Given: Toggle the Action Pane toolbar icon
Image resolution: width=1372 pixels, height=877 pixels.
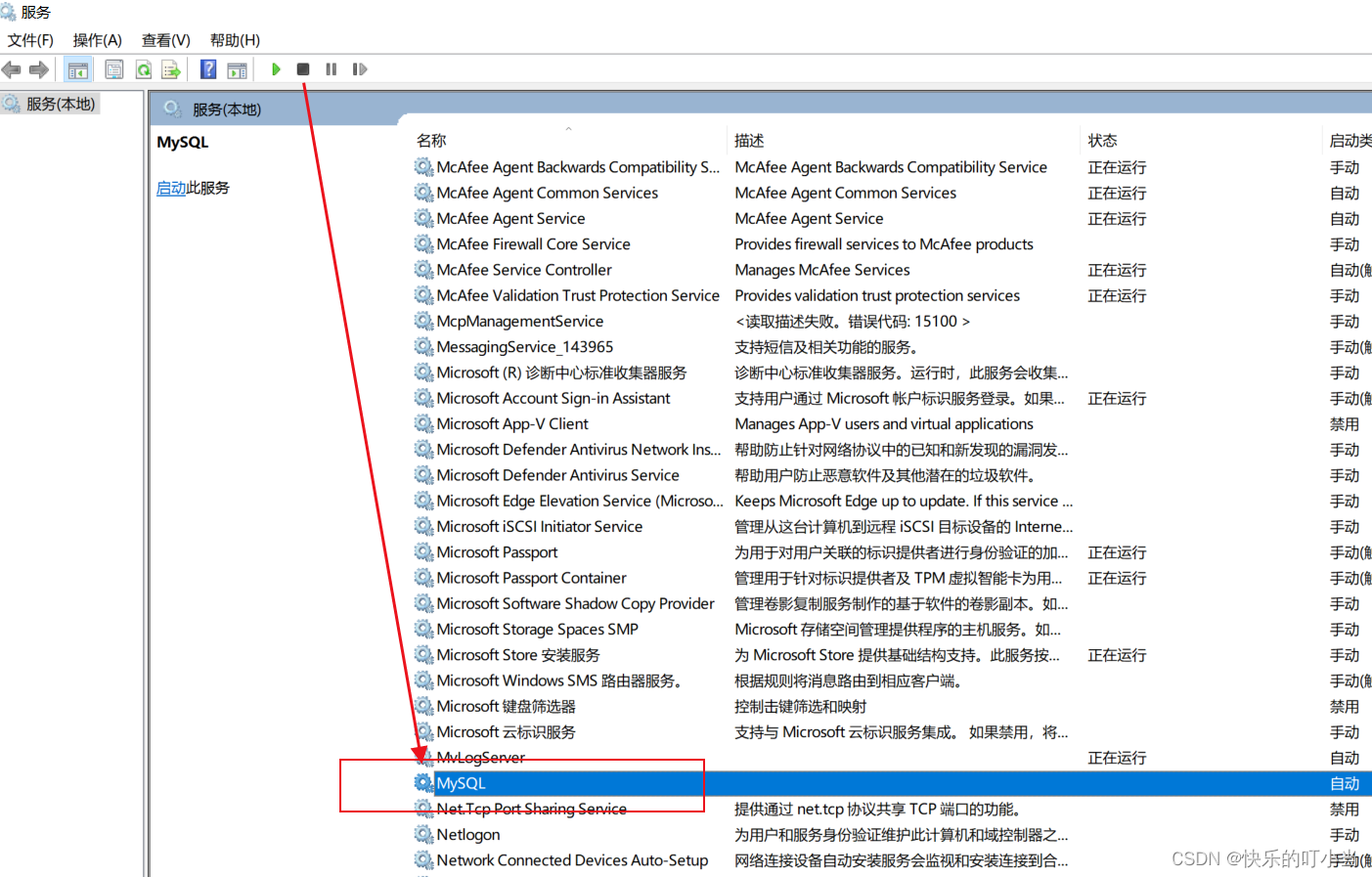Looking at the screenshot, I should tap(237, 69).
